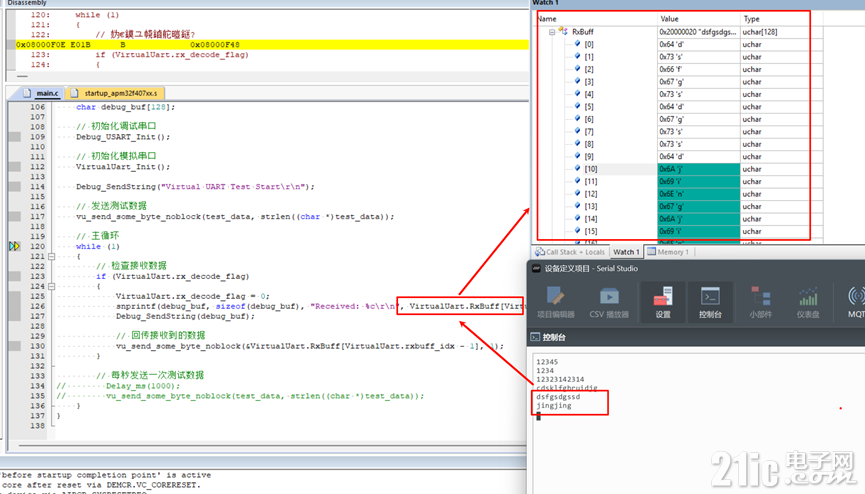The image size is (865, 494).
Task: Switch to the startup_apm32f407xx.s editor tab
Action: coord(115,93)
